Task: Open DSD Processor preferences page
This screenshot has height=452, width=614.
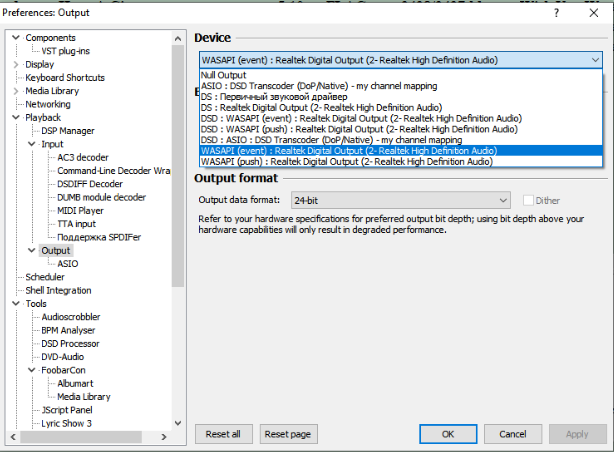Action: tap(70, 344)
